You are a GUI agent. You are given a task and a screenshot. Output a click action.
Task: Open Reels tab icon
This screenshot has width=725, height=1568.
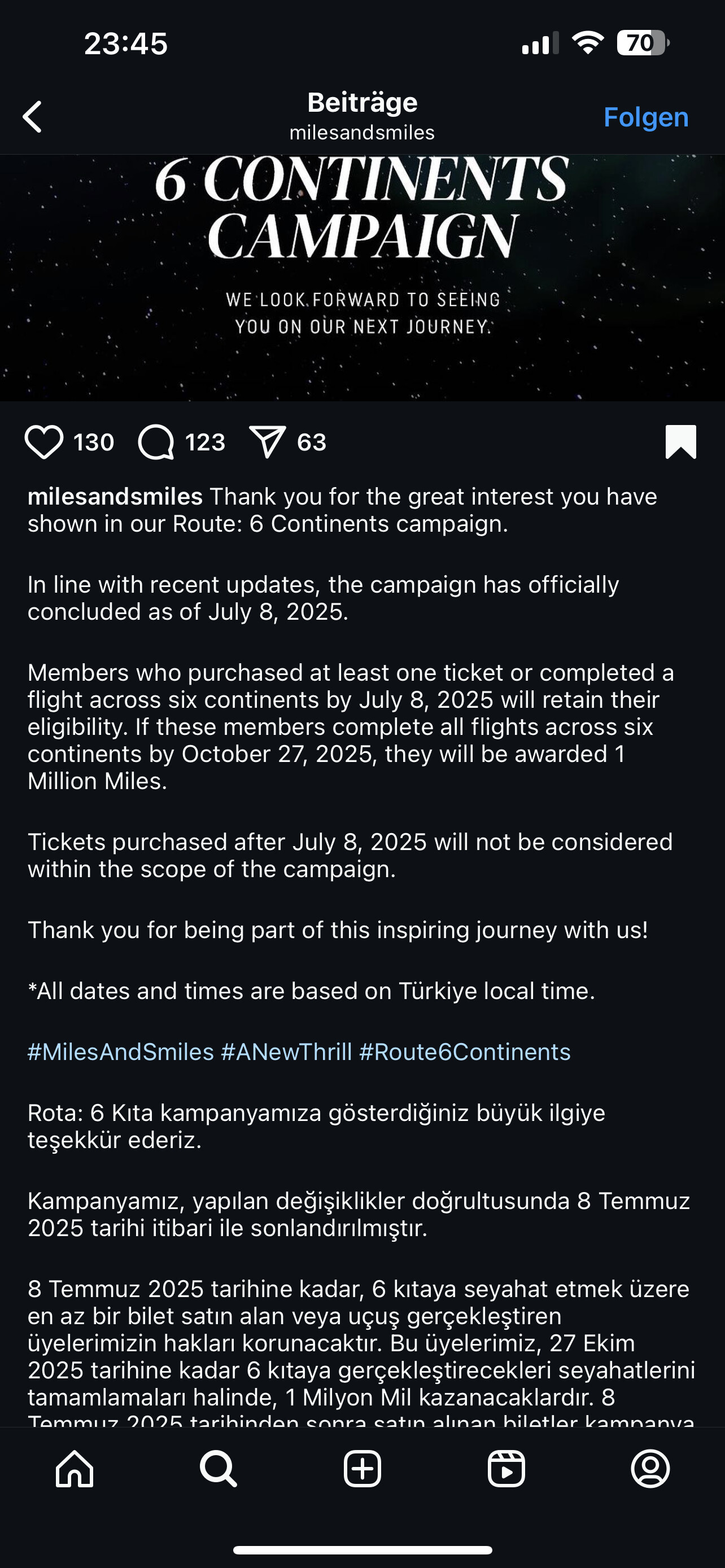point(506,1468)
